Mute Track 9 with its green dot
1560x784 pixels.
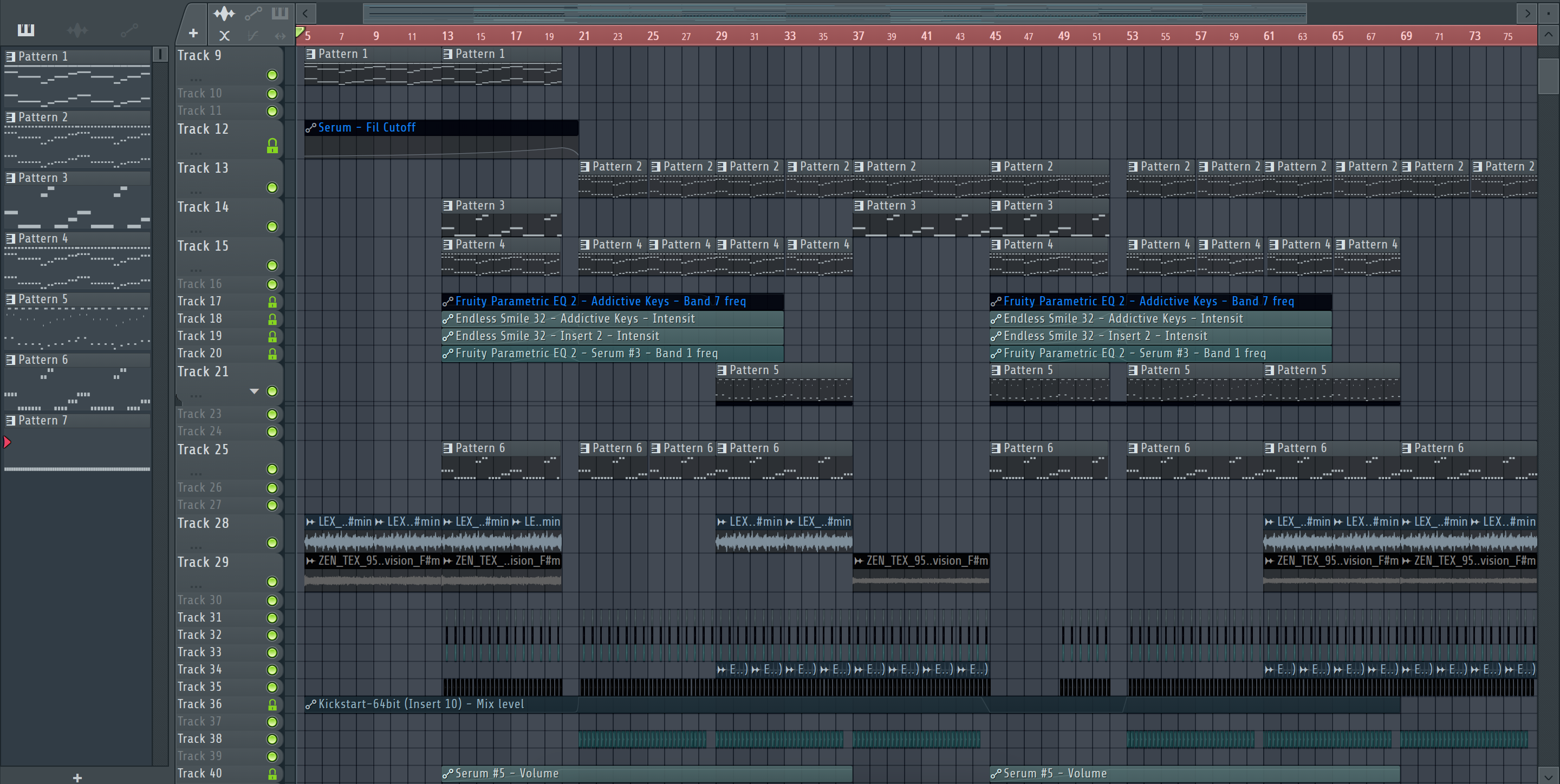click(272, 75)
